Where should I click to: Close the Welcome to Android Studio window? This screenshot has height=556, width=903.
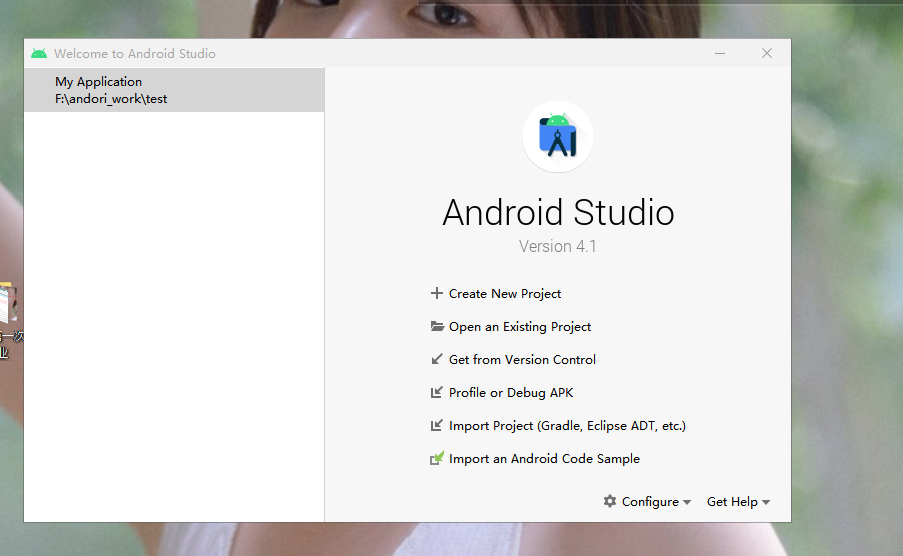pyautogui.click(x=767, y=54)
